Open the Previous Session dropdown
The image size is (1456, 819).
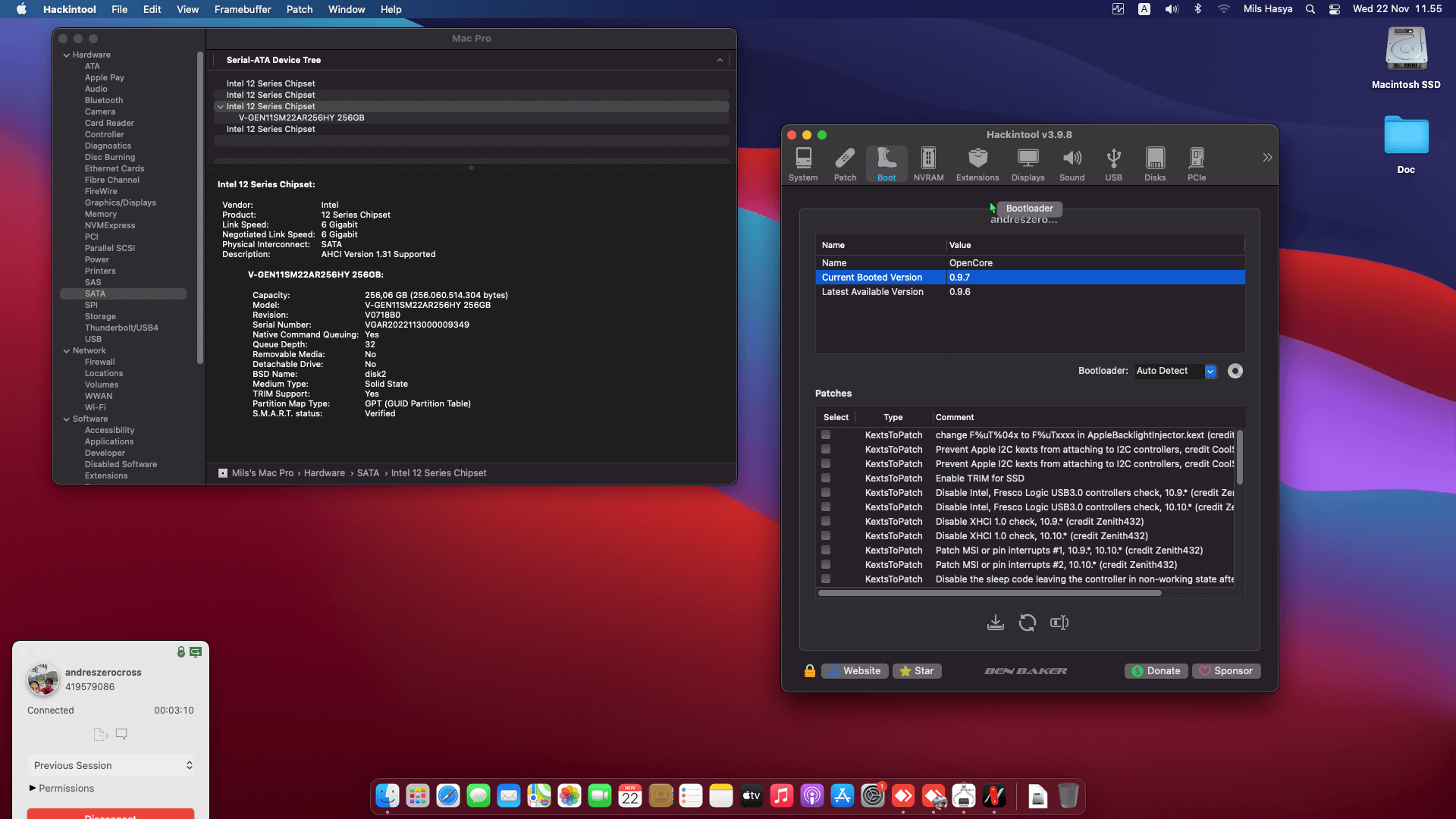112,765
